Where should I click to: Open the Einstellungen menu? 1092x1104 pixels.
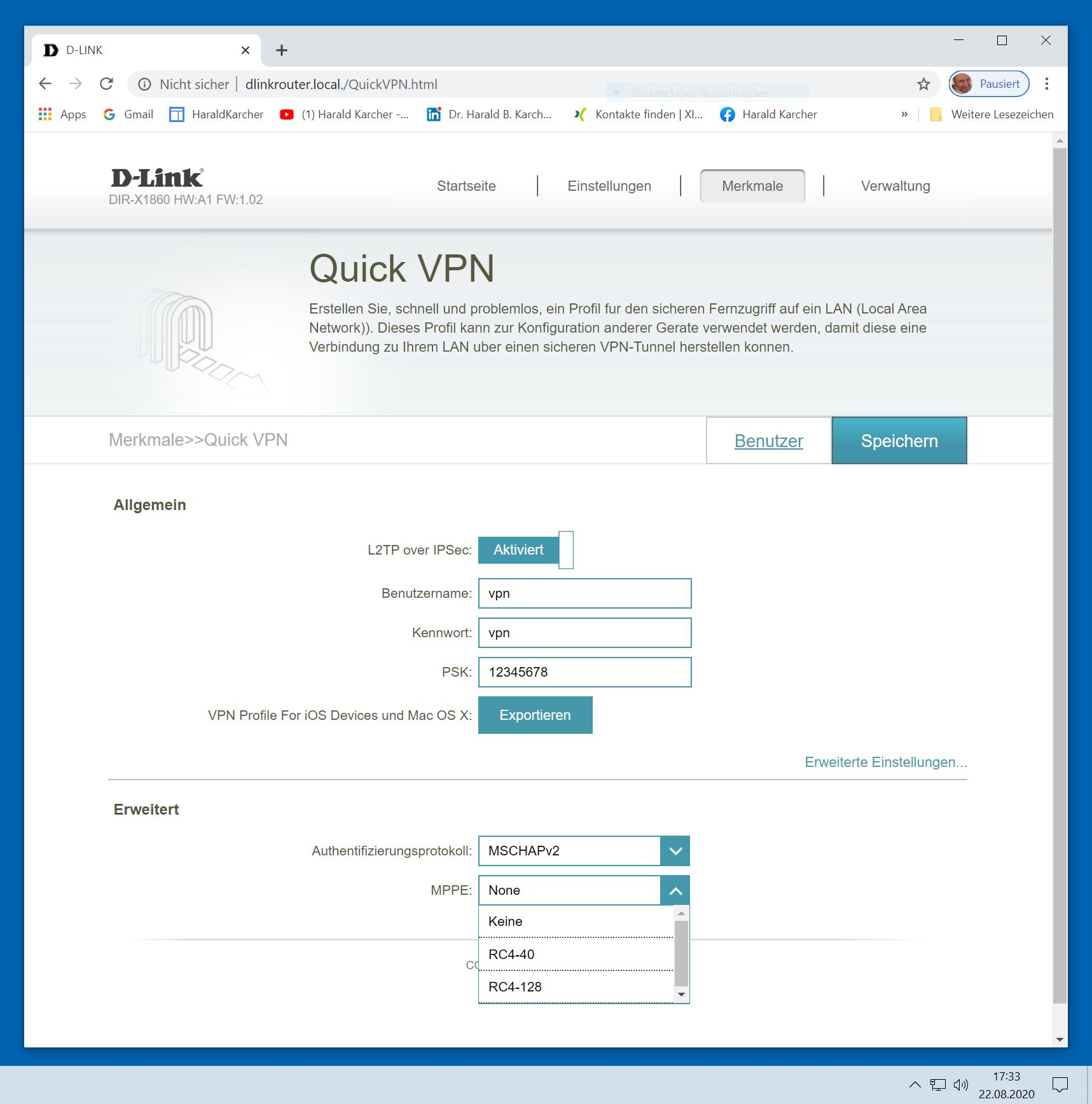(609, 186)
